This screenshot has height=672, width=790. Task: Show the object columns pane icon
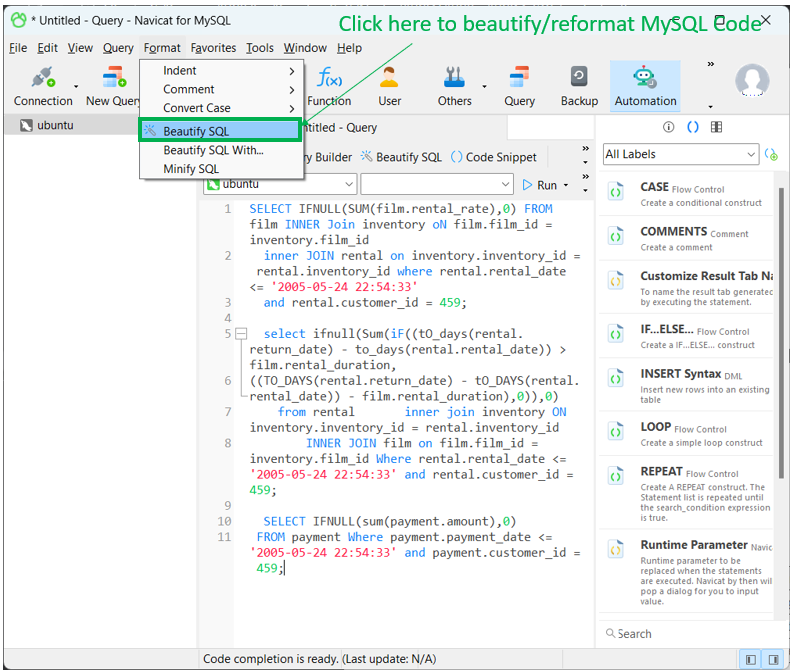716,127
